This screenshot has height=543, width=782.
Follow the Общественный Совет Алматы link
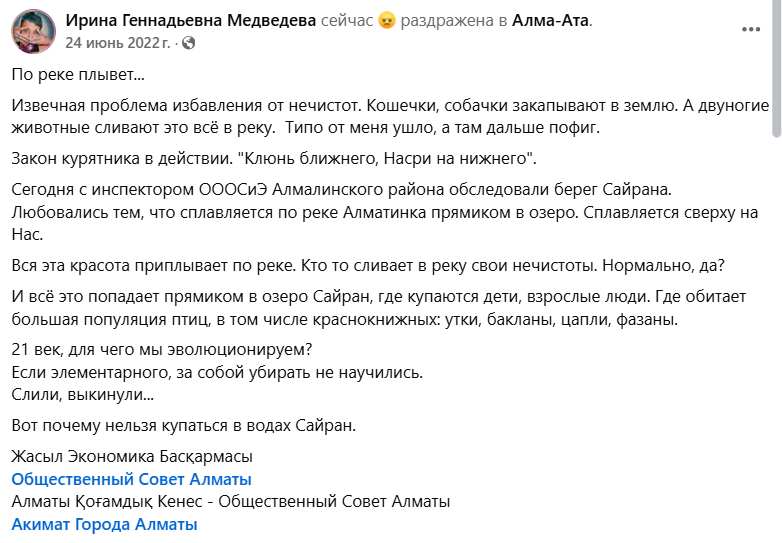pyautogui.click(x=132, y=479)
